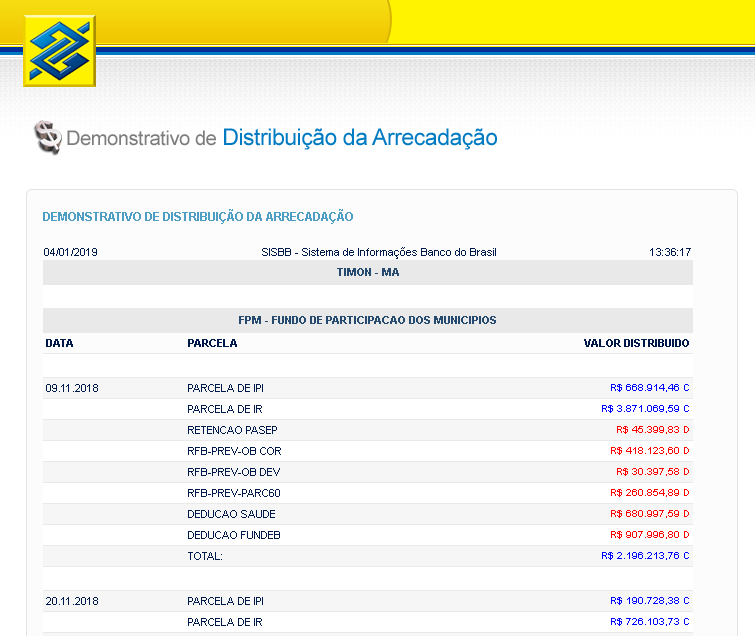This screenshot has height=636, width=755.
Task: Click the report date 04/01/2019
Action: tap(70, 252)
